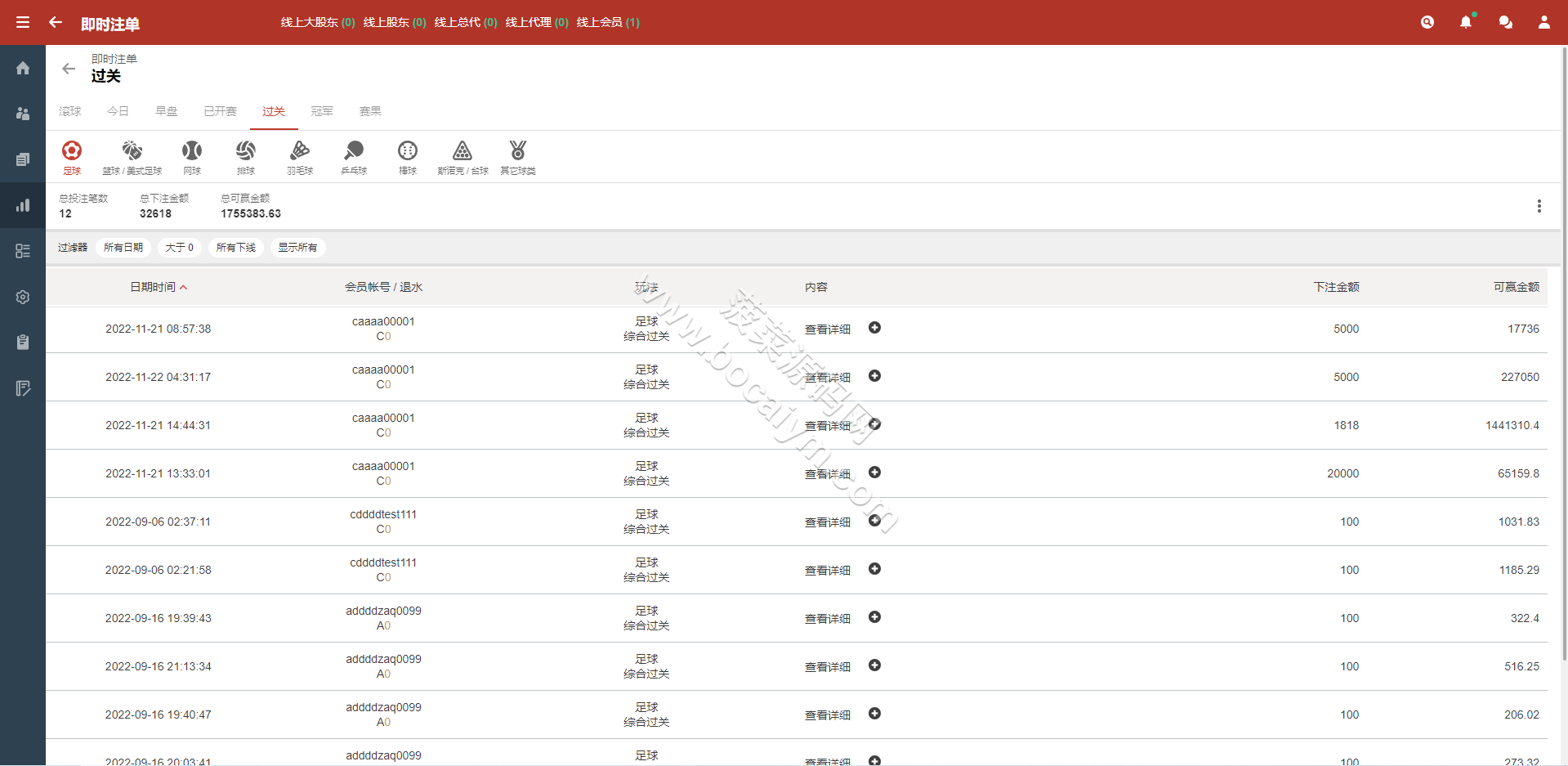Switch to the 赛果 tab
Viewport: 1568px width, 766px height.
370,111
